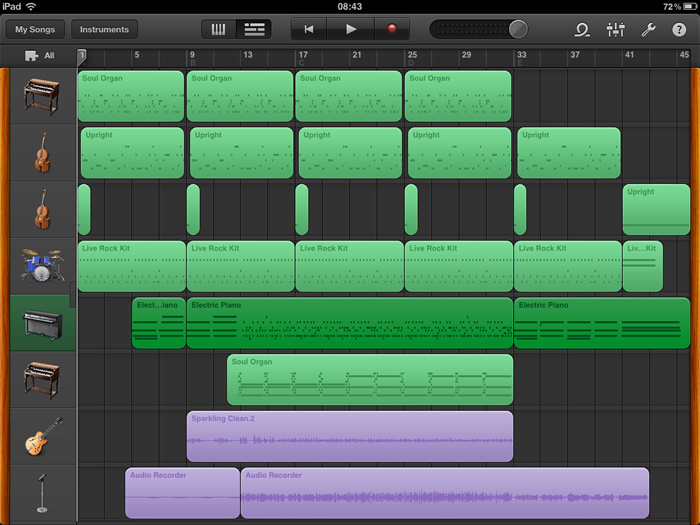The height and width of the screenshot is (525, 700).
Task: Open My Songs browser
Action: tap(35, 29)
